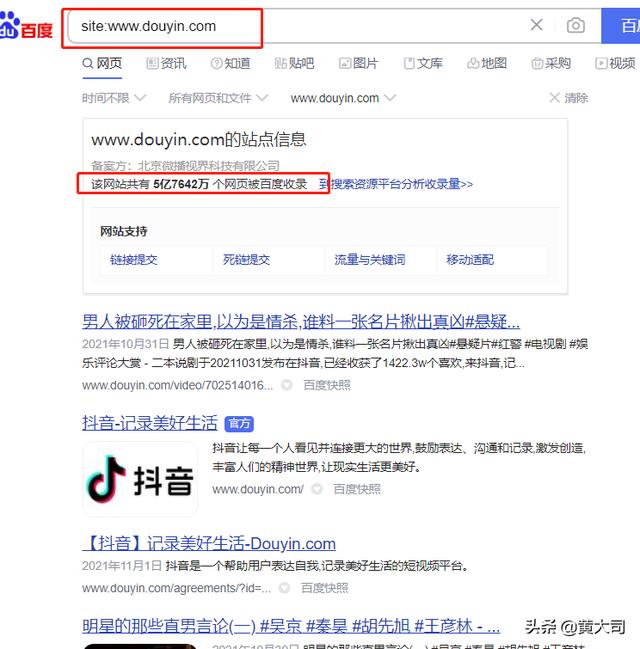Viewport: 640px width, 649px height.
Task: Click shield icon beside agreements result URL
Action: [x=286, y=588]
